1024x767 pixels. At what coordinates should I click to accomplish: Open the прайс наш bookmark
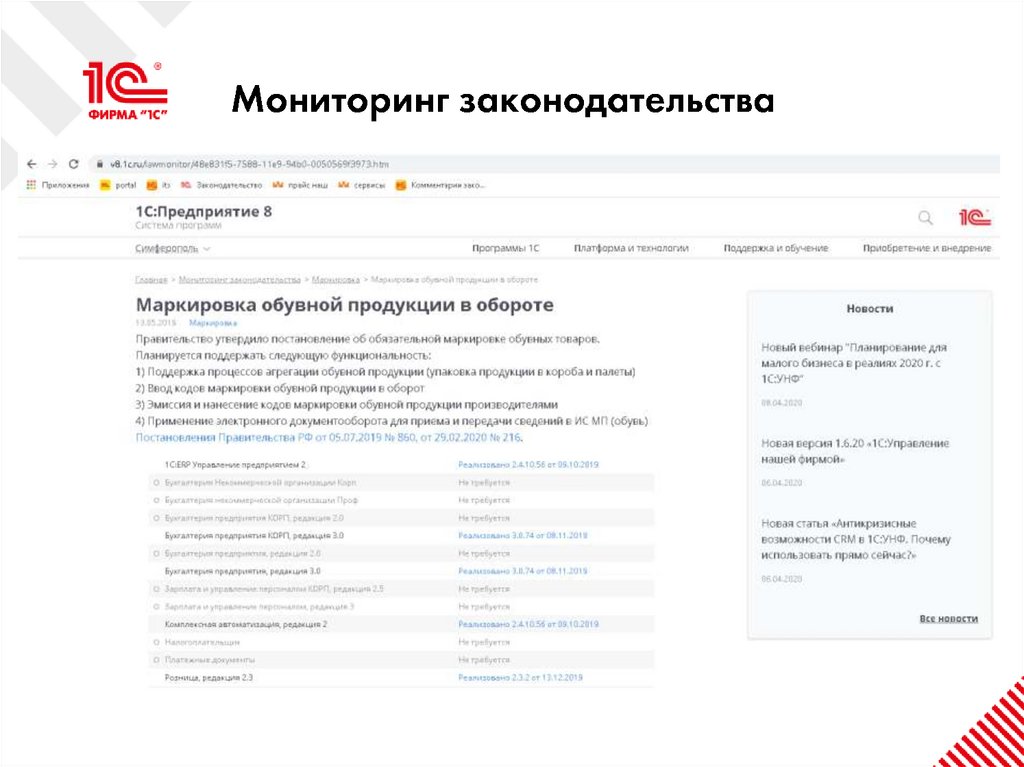click(x=300, y=185)
